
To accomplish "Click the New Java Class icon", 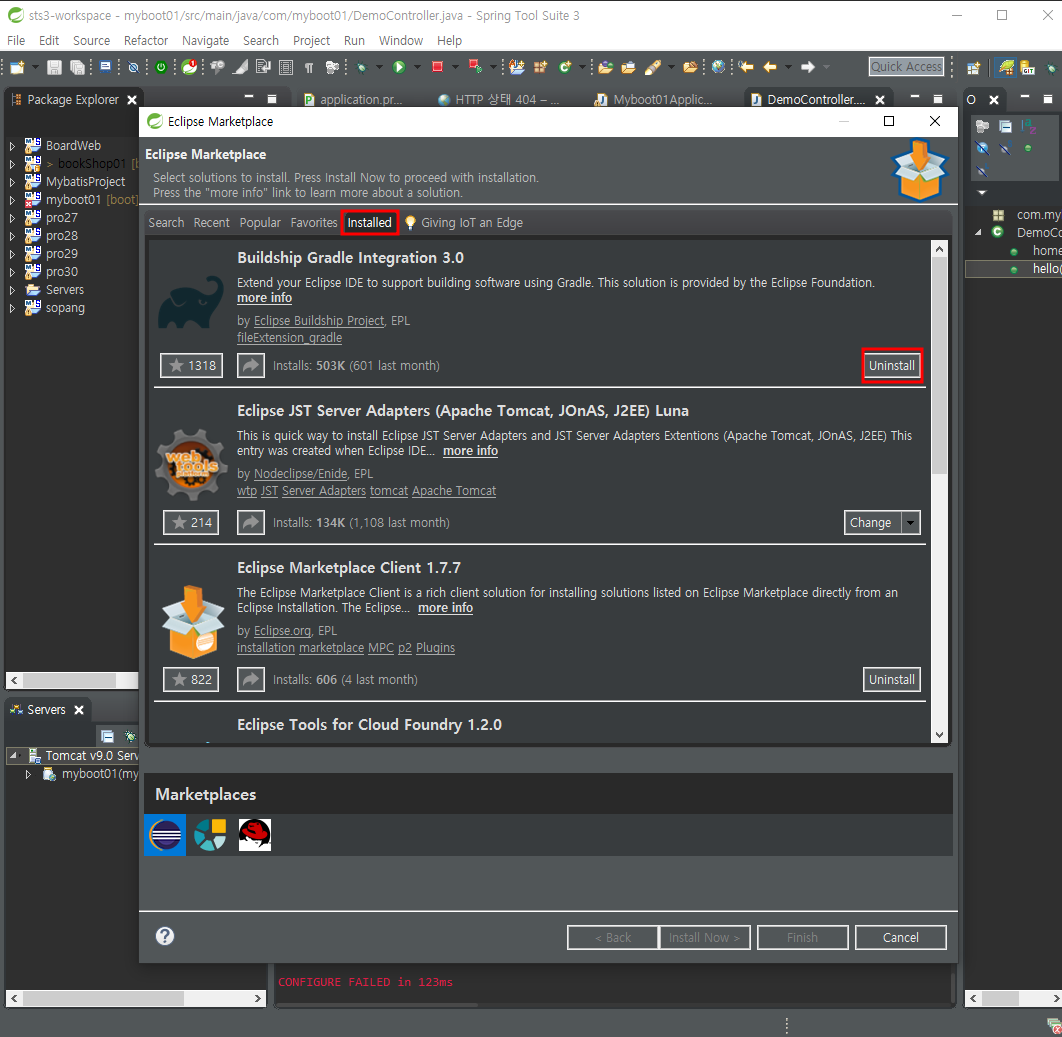I will pos(565,66).
